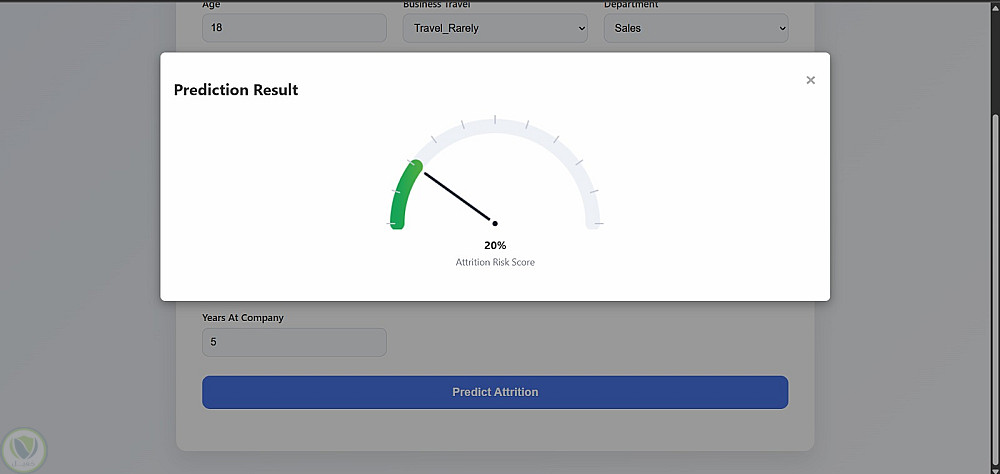Screen dimensions: 1000x474
Task: Click the Predict Attrition button
Action: click(x=495, y=392)
